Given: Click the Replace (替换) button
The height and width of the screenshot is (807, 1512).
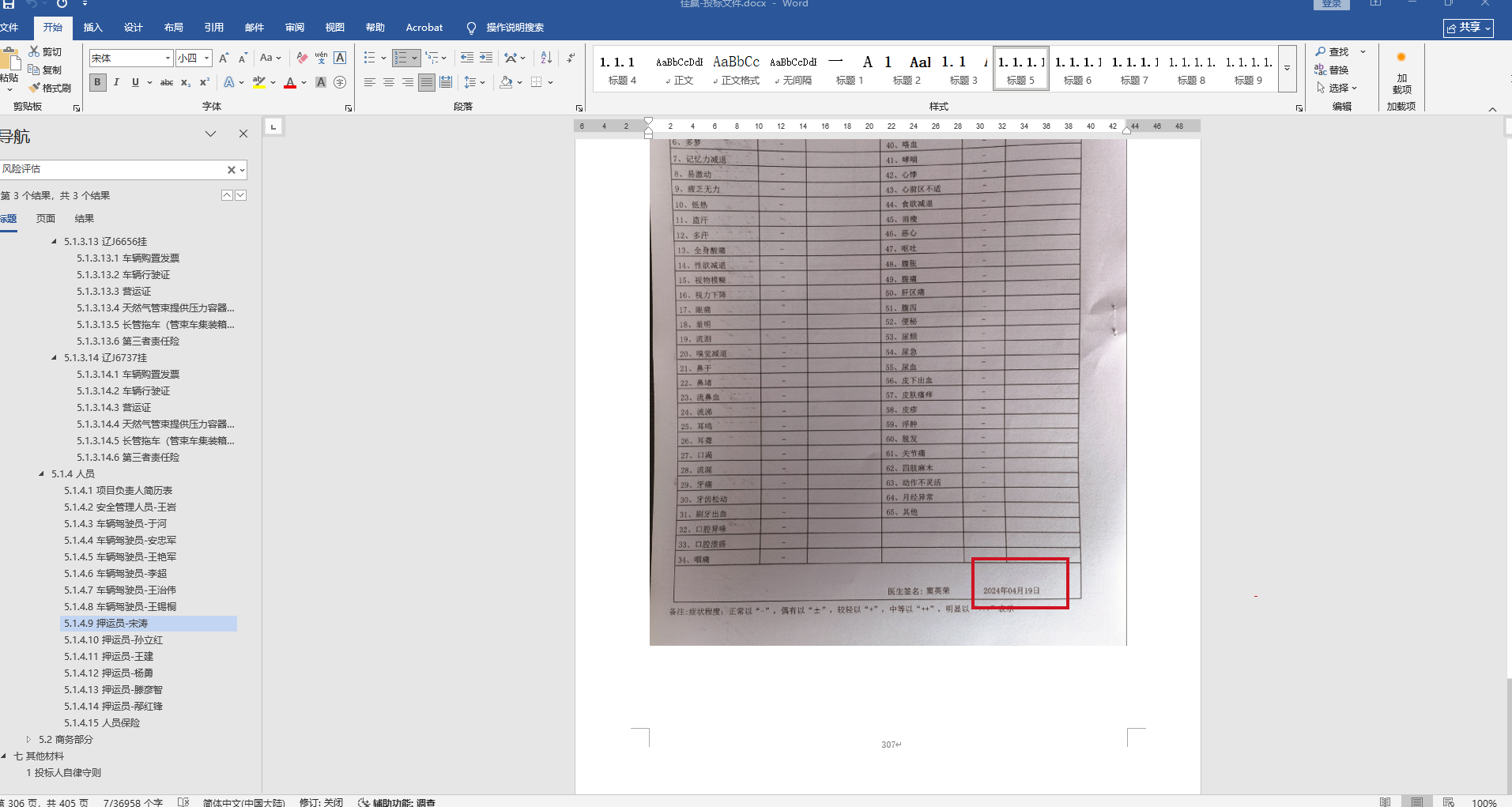Looking at the screenshot, I should (1332, 70).
